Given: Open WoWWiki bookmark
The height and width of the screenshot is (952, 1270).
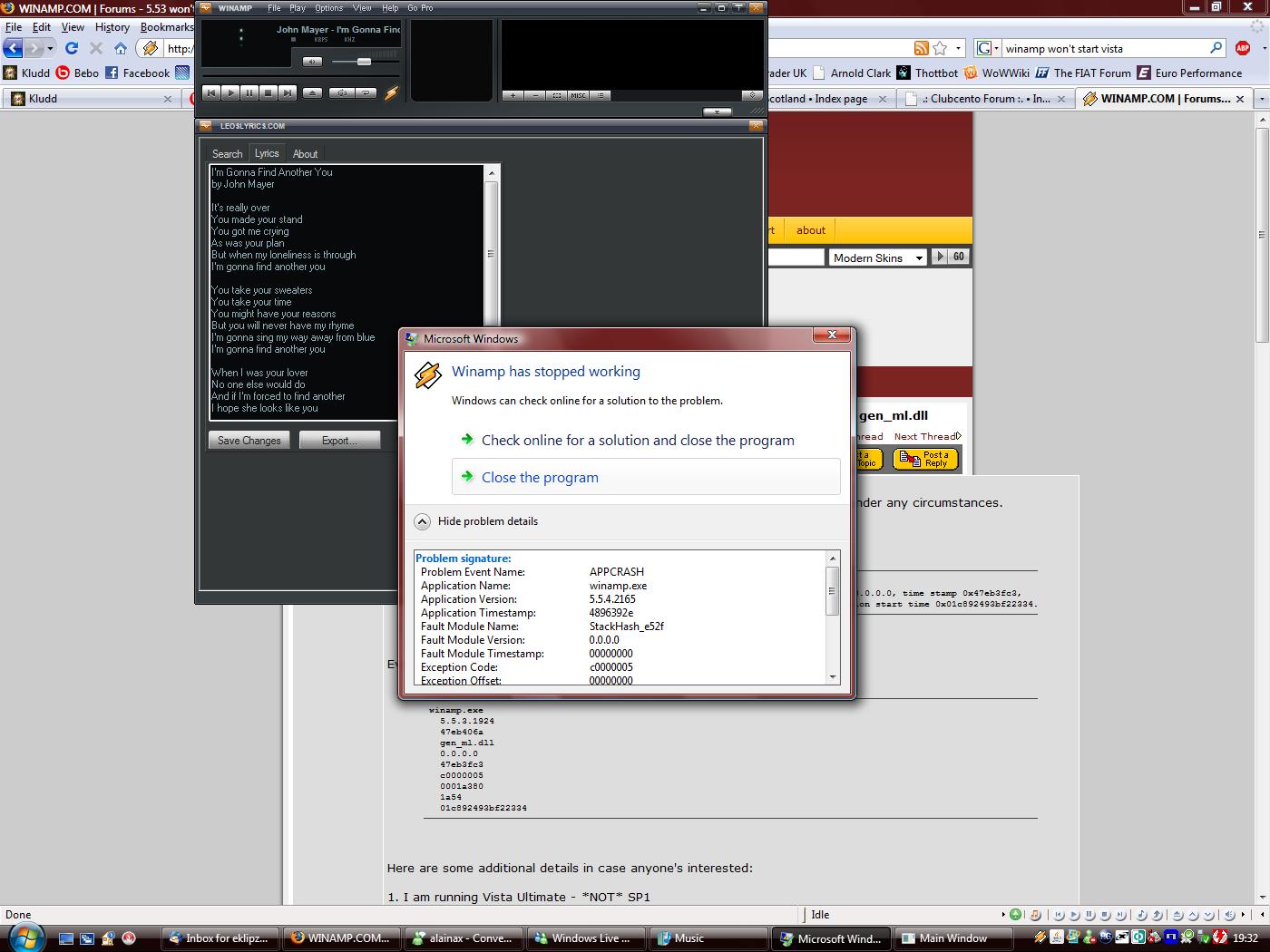Looking at the screenshot, I should click(x=997, y=73).
